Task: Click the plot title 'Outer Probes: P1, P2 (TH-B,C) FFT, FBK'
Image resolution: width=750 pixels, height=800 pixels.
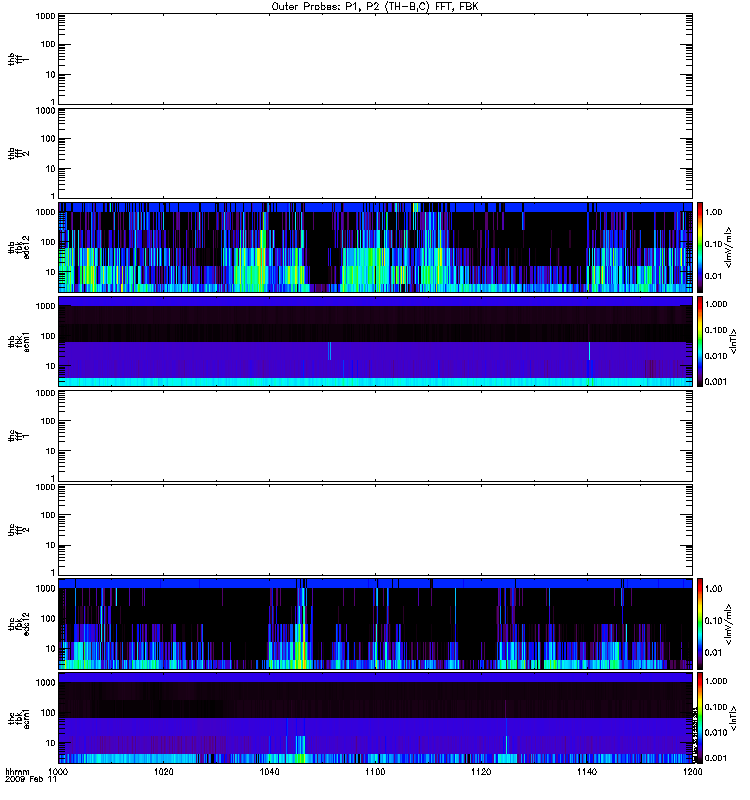Action: tap(375, 7)
